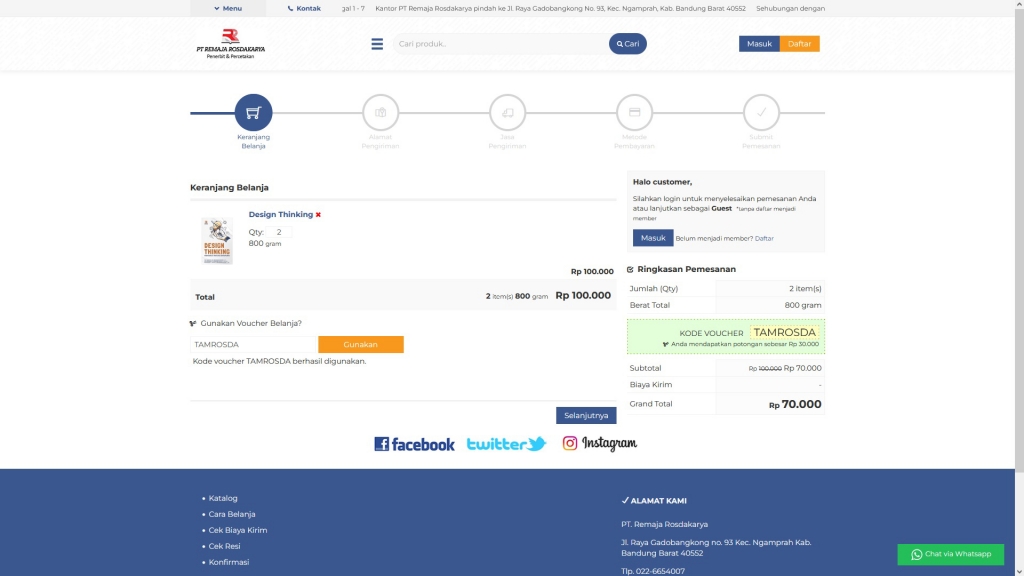Click the PT Remaja Rosdakarya logo

point(231,44)
